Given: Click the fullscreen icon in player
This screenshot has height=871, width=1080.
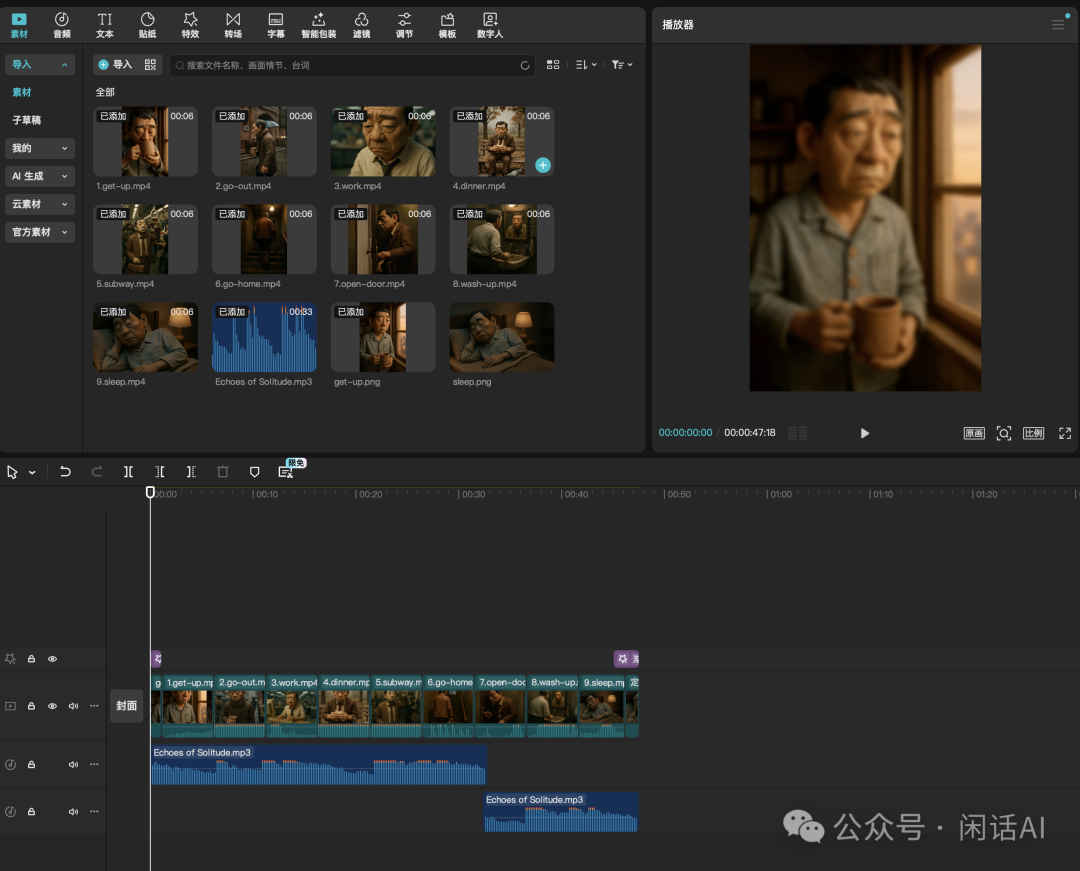Looking at the screenshot, I should tap(1065, 433).
